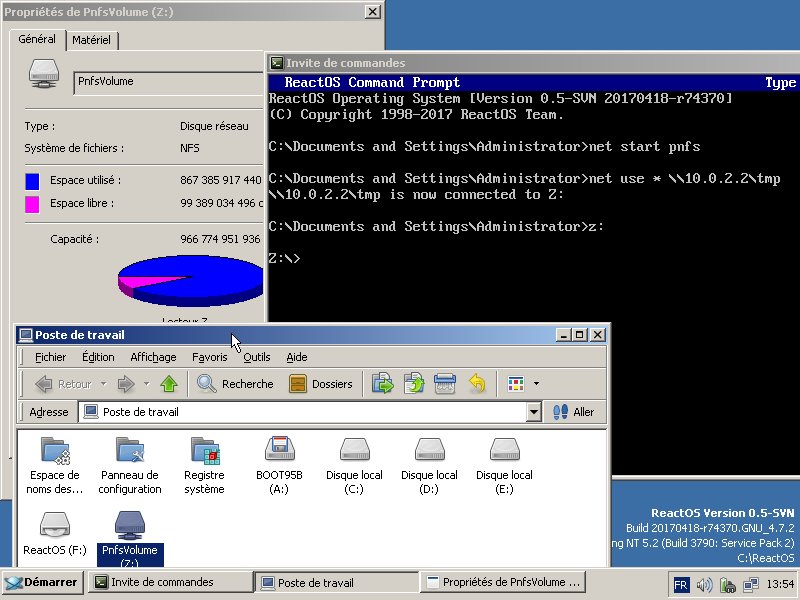Select Disque local (C:) drive
The width and height of the screenshot is (800, 600).
pos(354,466)
